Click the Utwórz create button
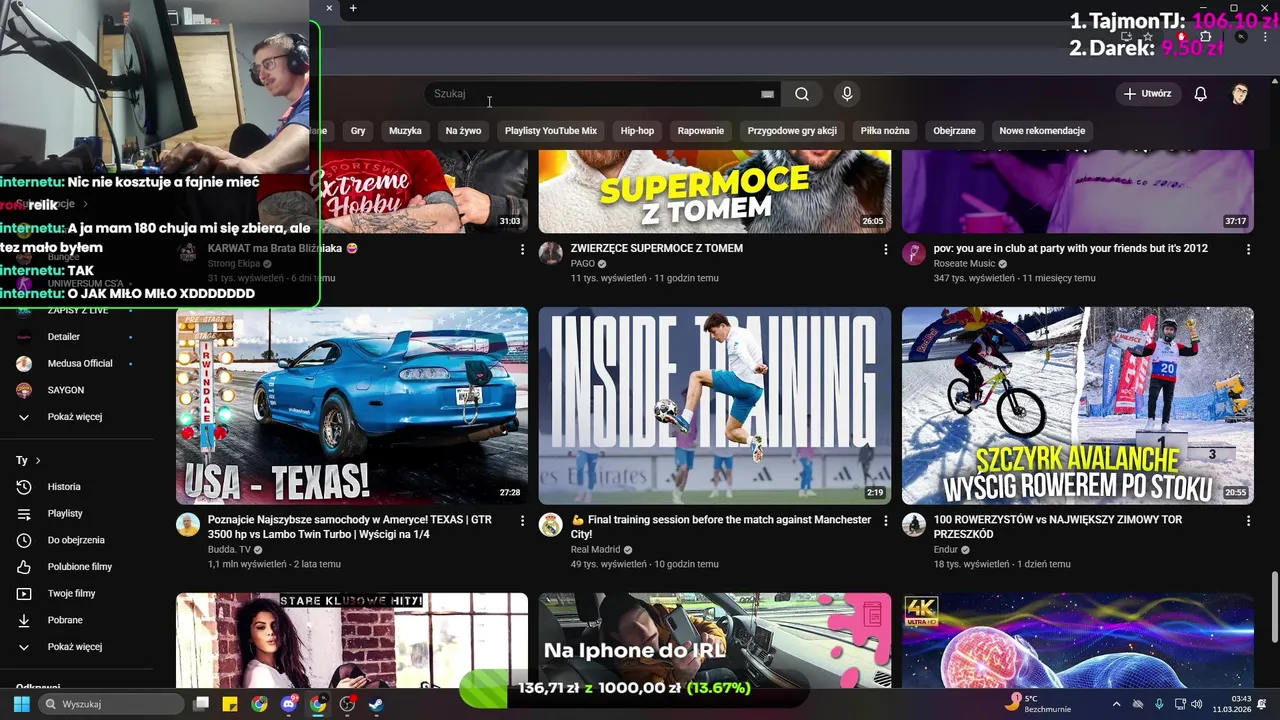Image resolution: width=1280 pixels, height=720 pixels. point(1147,94)
